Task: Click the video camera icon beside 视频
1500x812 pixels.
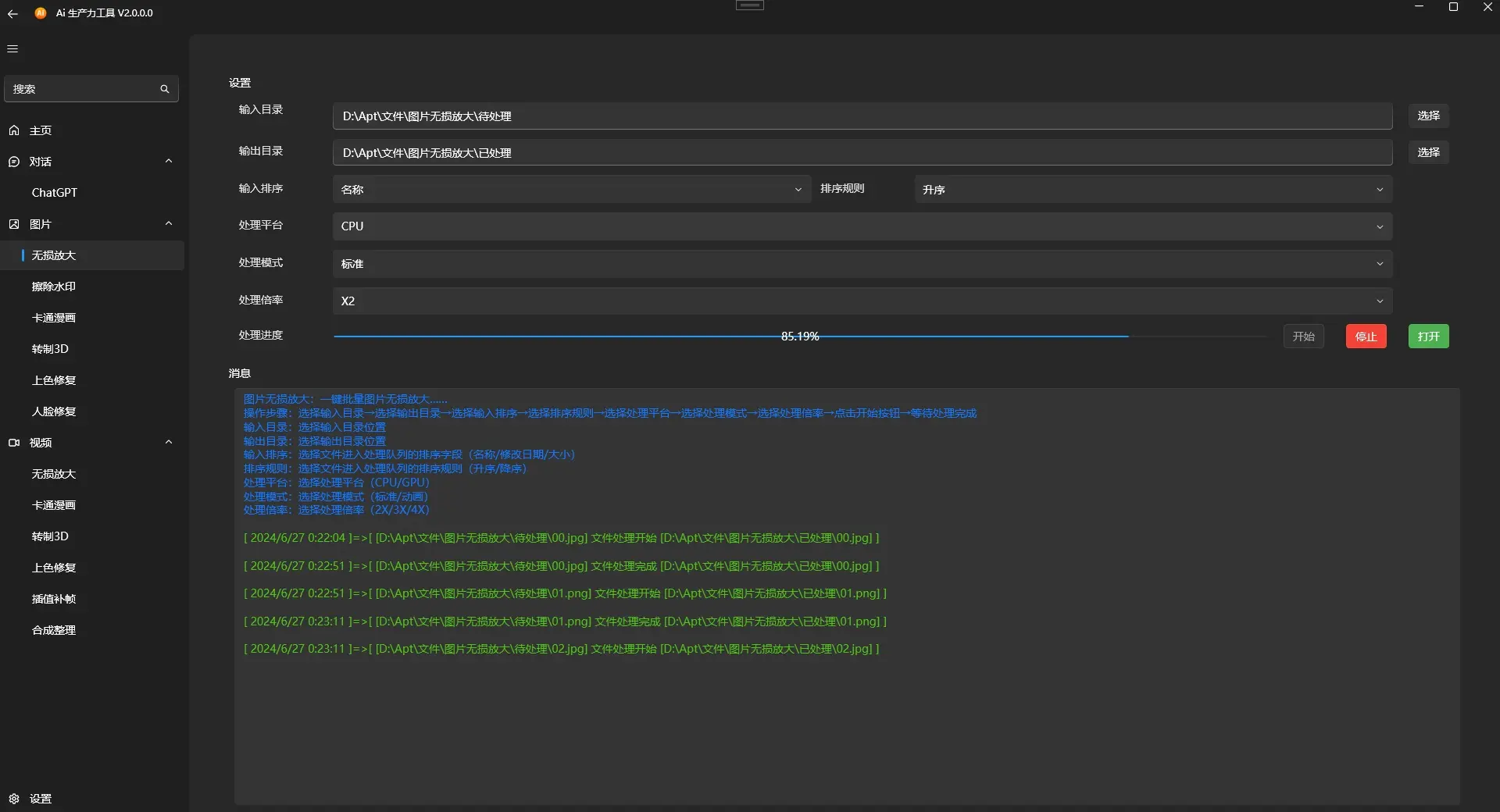Action: click(14, 443)
